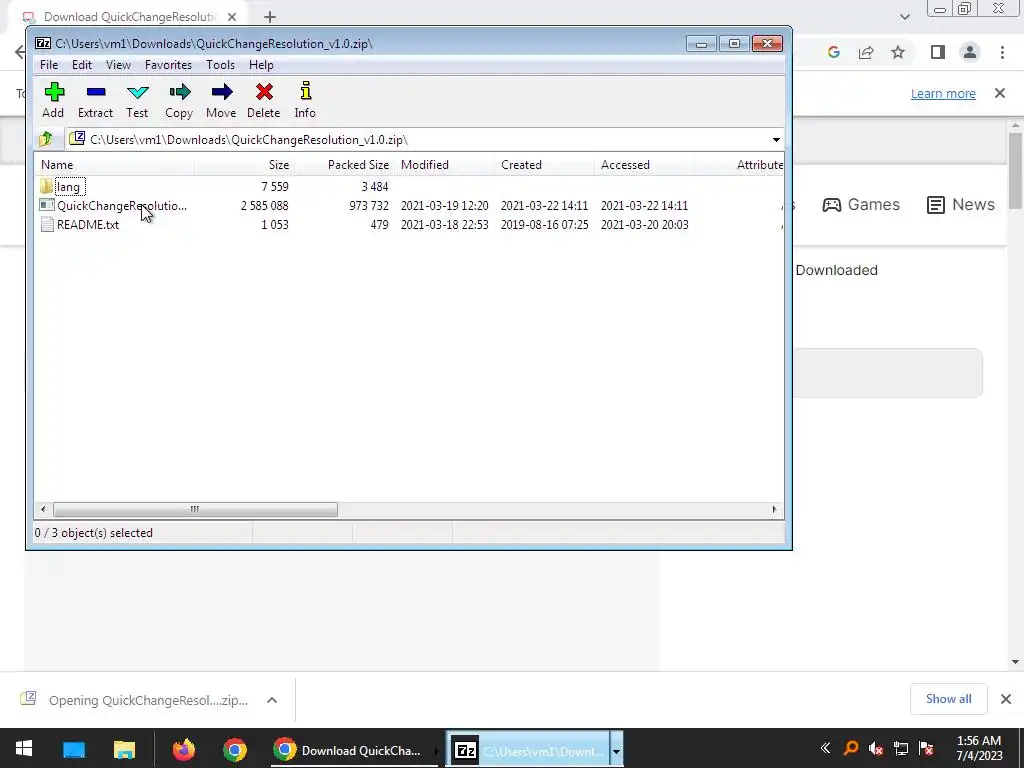Viewport: 1024px width, 768px height.
Task: Go to the News section in browser
Action: coord(961,204)
